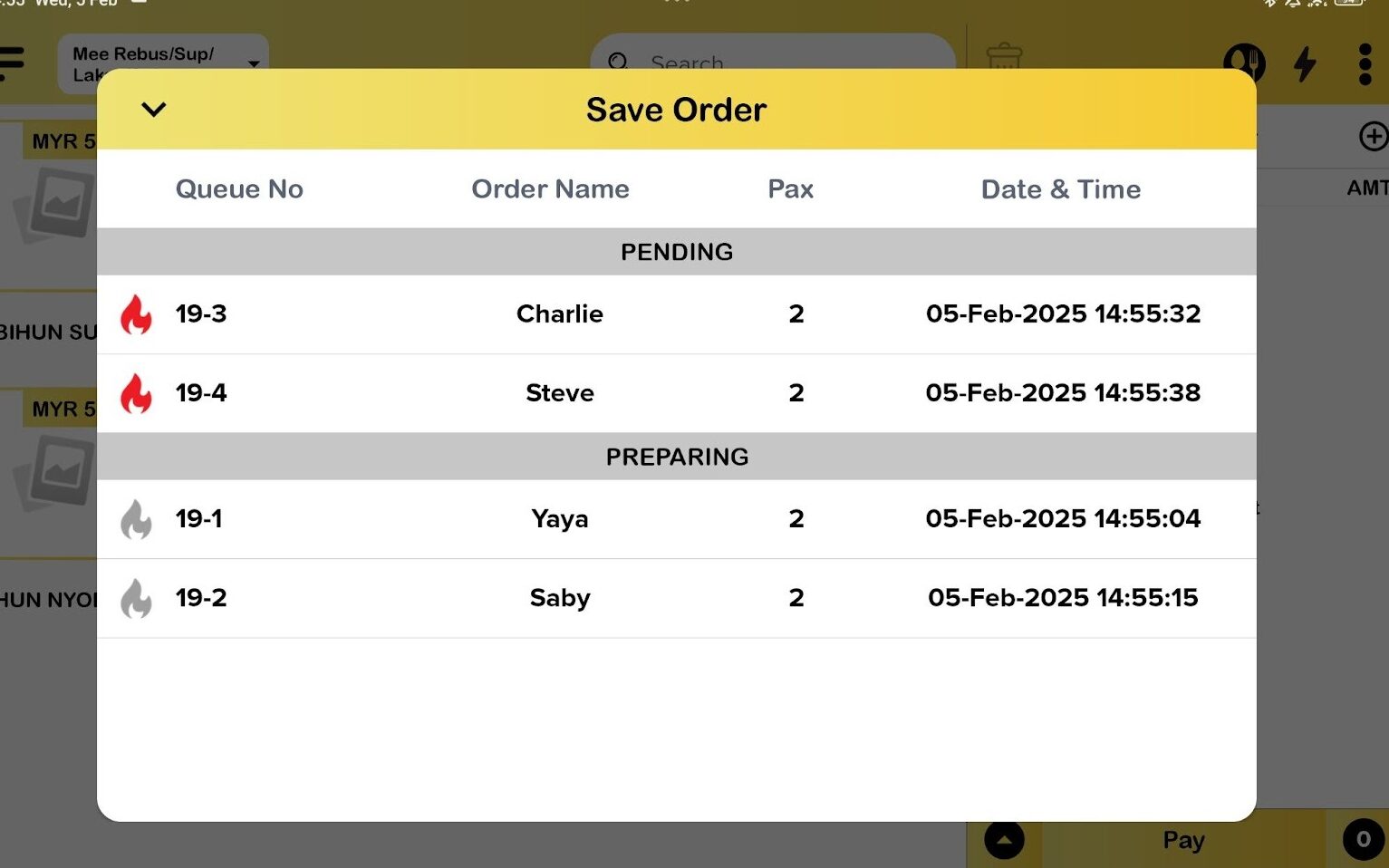Open the hamburger menu icon
Viewport: 1389px width, 868px height.
tap(12, 63)
